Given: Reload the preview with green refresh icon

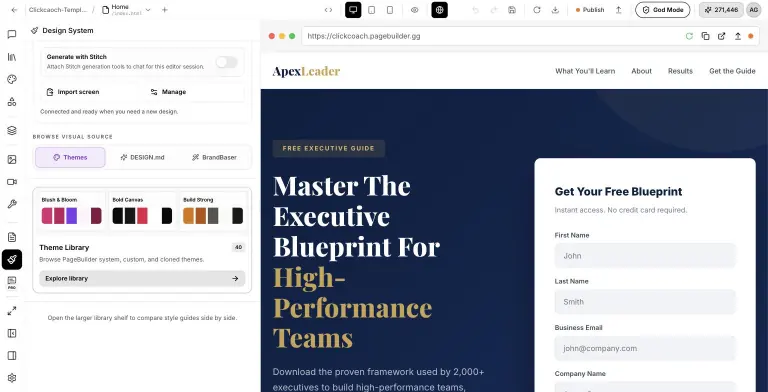Looking at the screenshot, I should click(x=689, y=36).
